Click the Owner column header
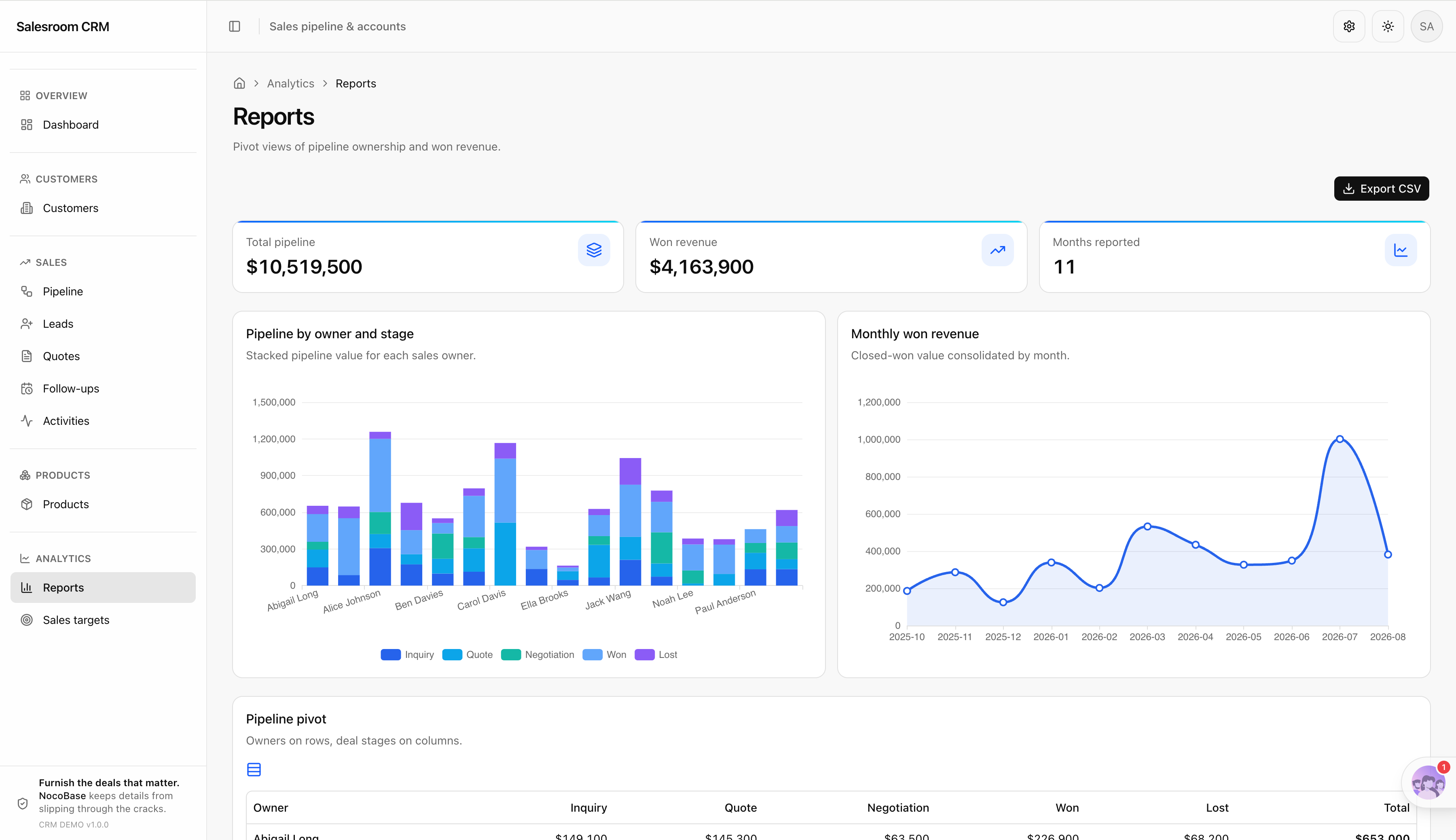Screen dimensions: 1456x840 click(271, 808)
